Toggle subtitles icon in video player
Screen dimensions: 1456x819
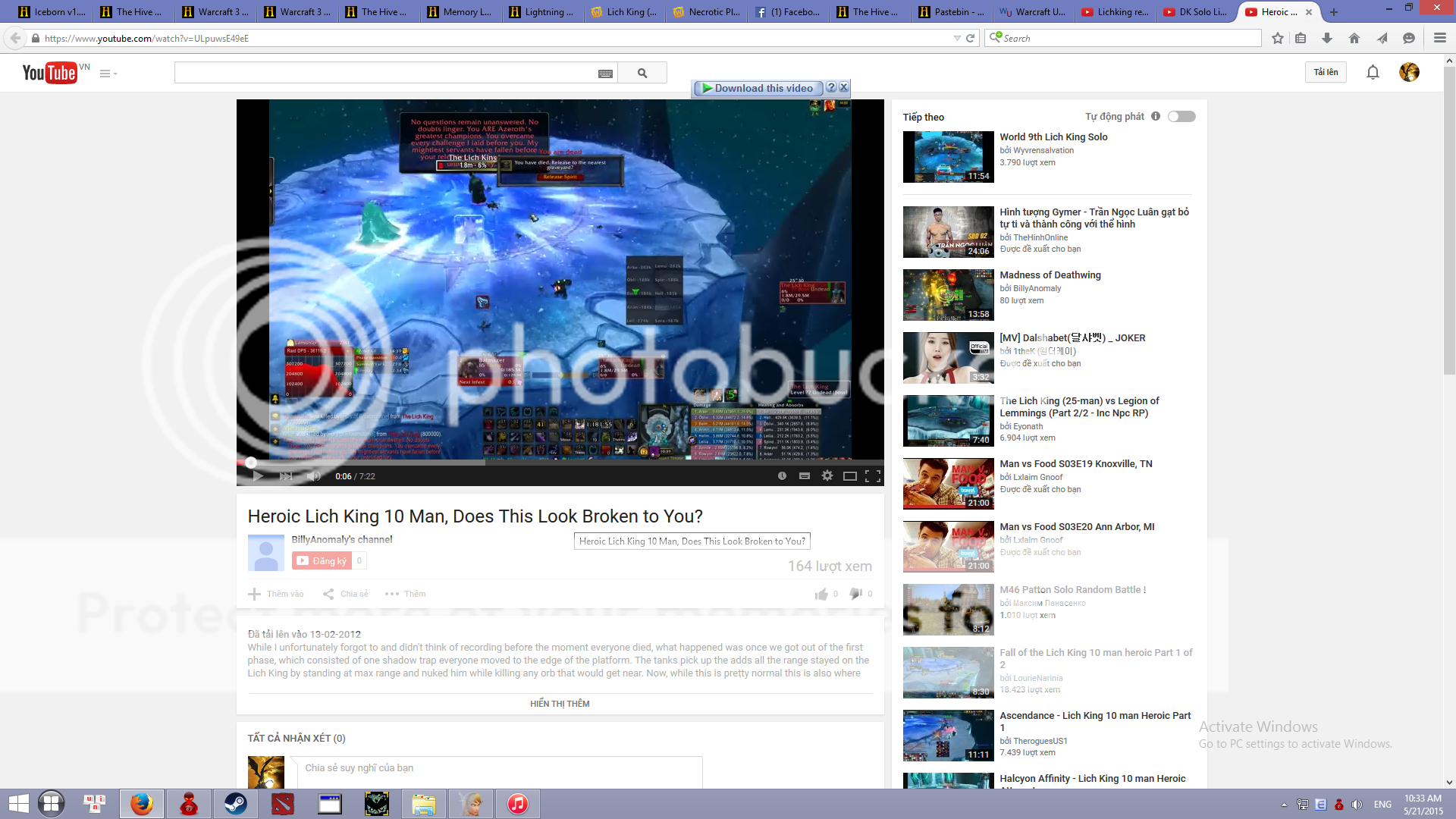[x=805, y=476]
